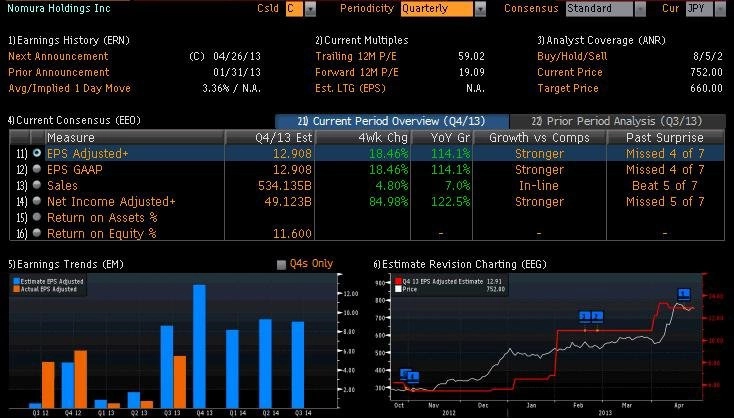734x418 pixels.
Task: Click Buy/Hold/Sell value 8/5/2
Action: pos(708,56)
